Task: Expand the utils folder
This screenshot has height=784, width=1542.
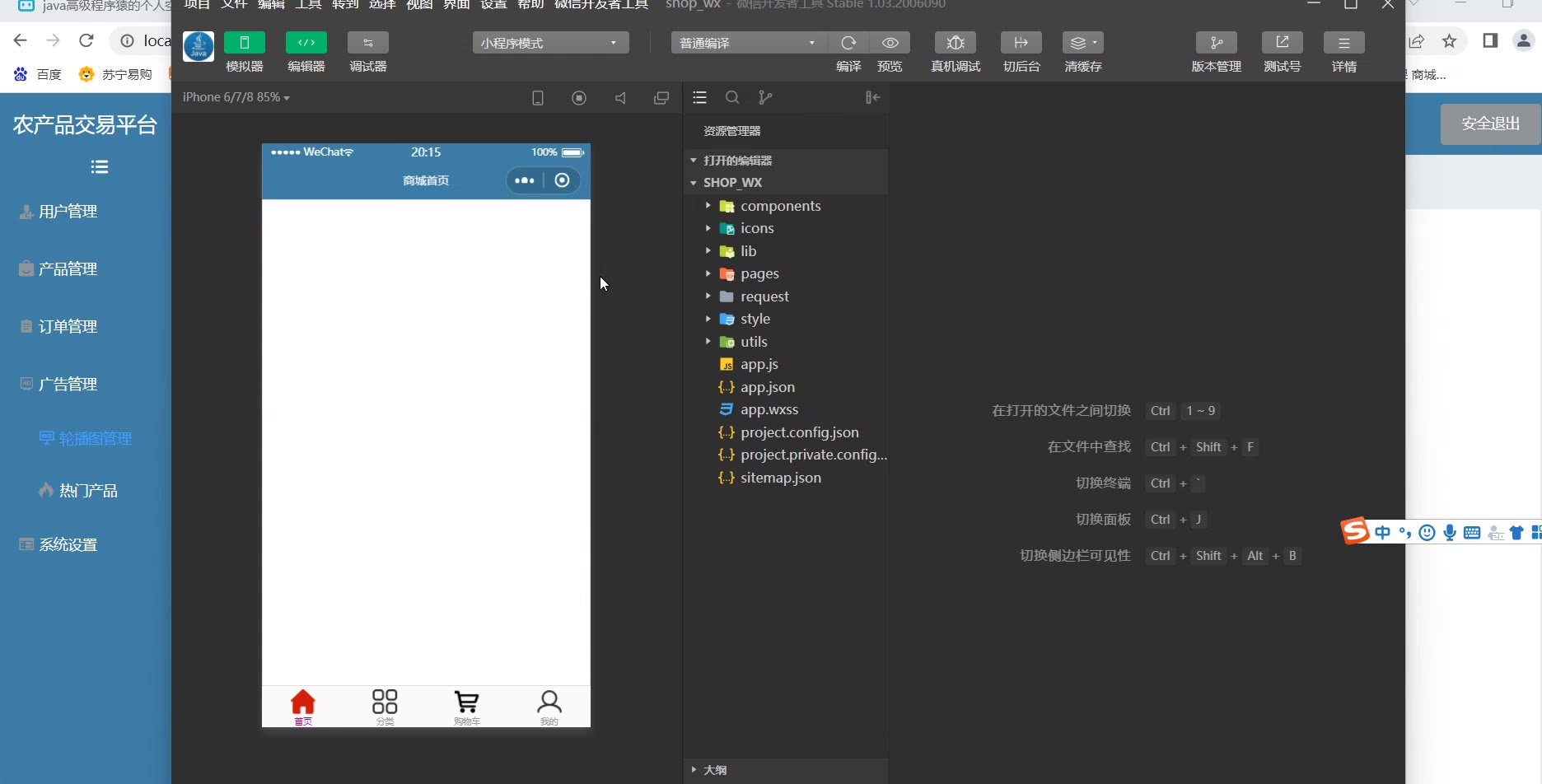Action: pos(786,342)
